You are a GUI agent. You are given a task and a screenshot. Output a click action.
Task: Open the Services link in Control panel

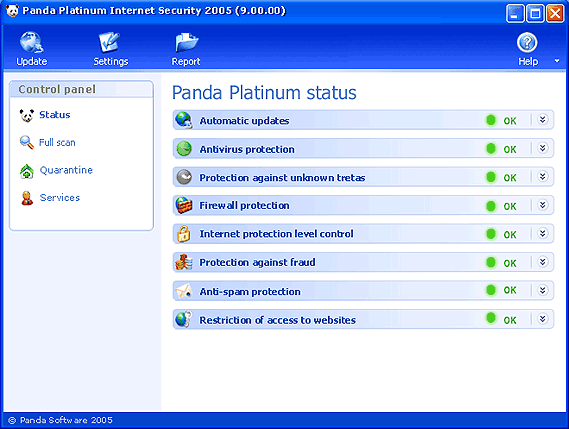(60, 197)
